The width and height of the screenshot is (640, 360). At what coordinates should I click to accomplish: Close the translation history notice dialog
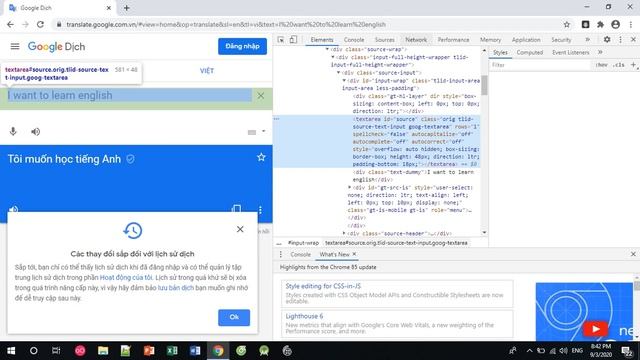240,229
